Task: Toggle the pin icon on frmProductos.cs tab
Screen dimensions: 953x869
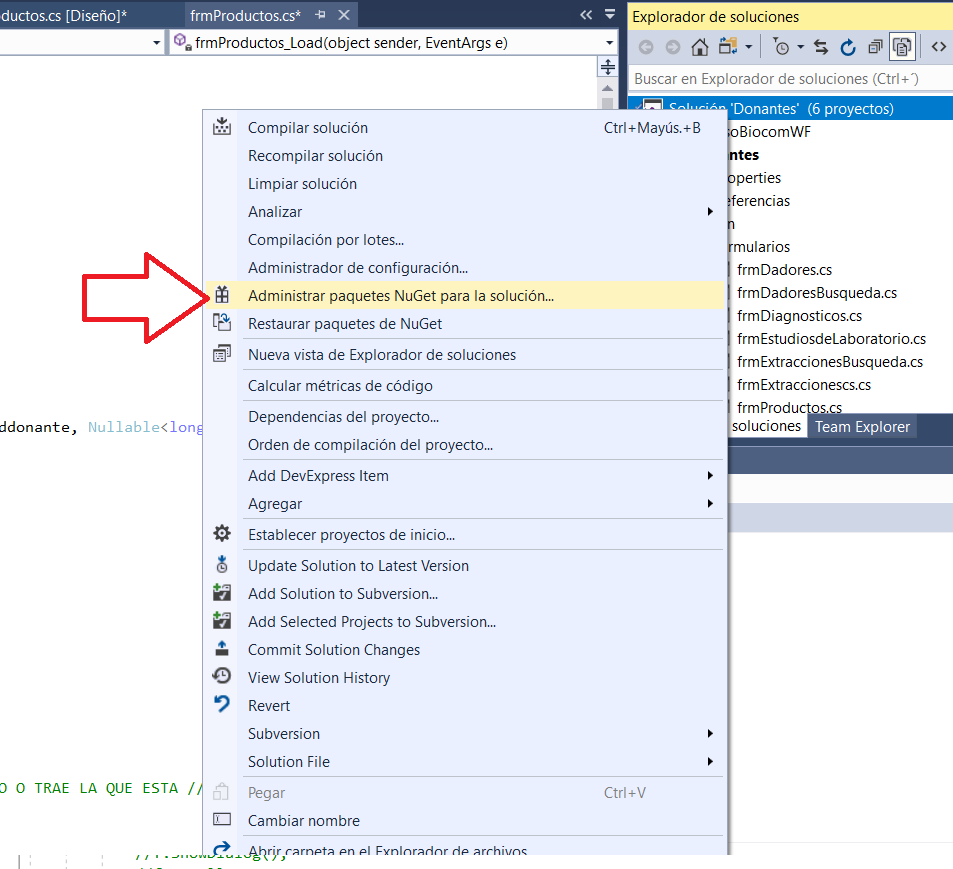Action: [320, 15]
